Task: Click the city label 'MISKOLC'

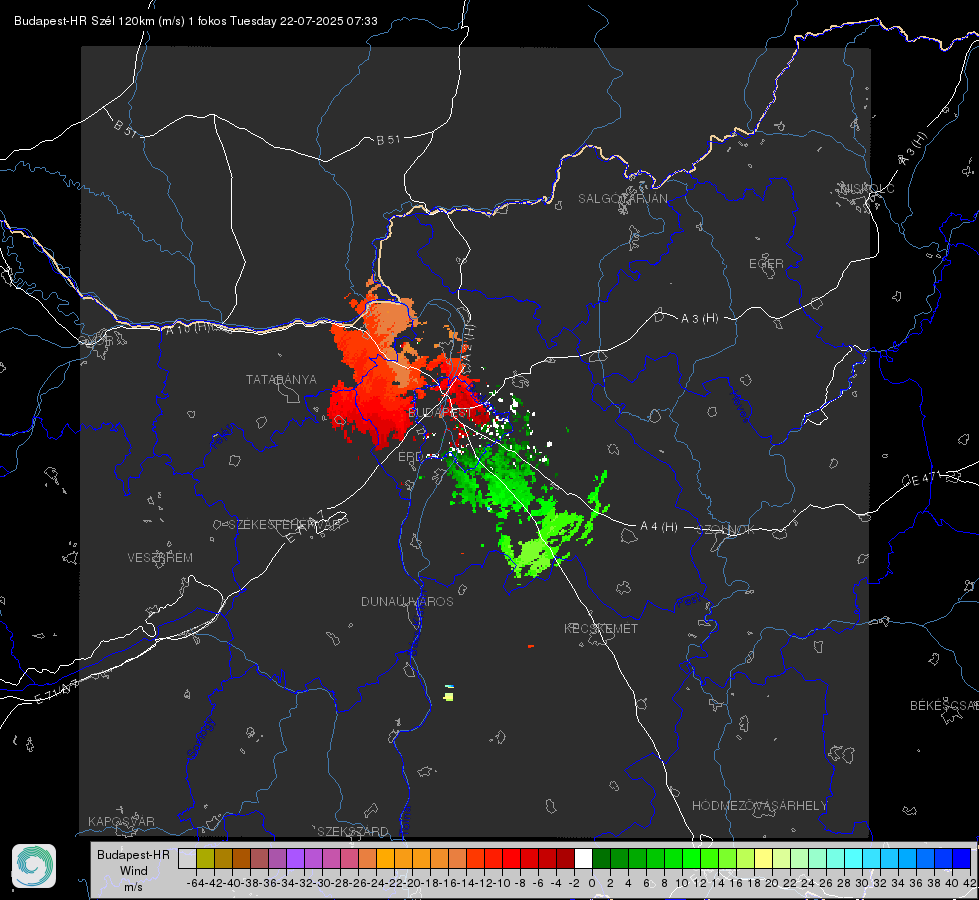Action: click(867, 189)
